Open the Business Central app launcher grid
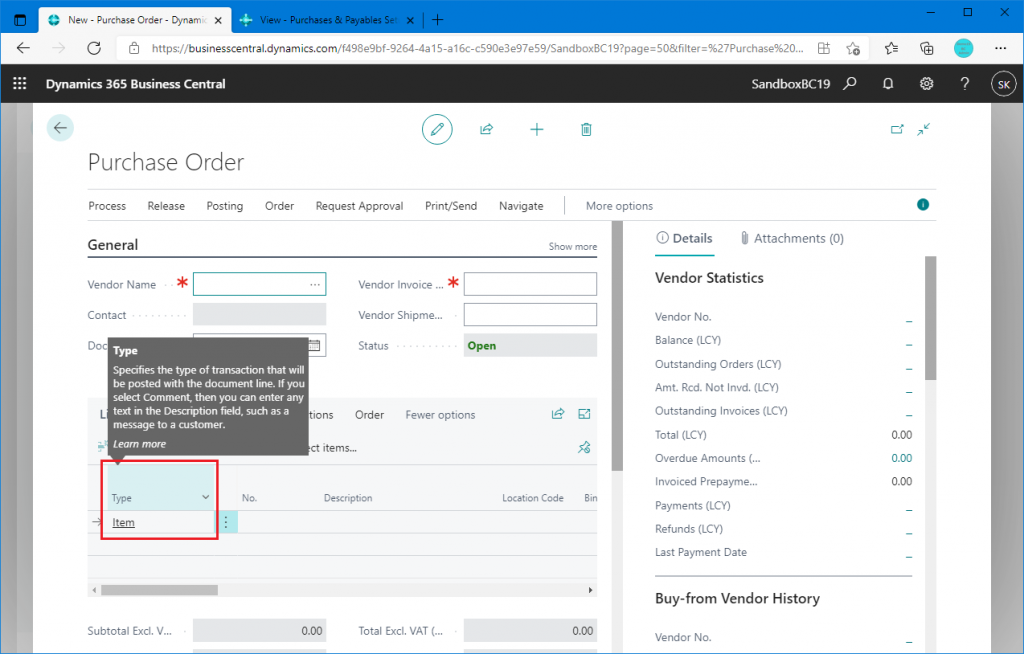This screenshot has height=654, width=1024. (19, 84)
